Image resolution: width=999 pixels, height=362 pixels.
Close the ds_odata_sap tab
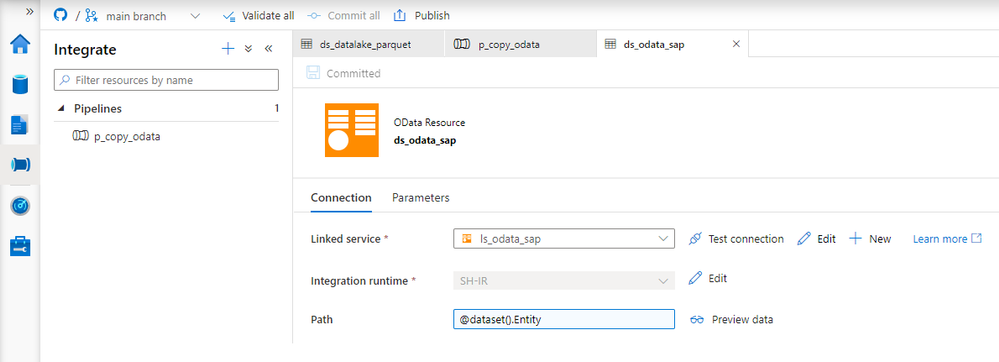click(x=737, y=45)
